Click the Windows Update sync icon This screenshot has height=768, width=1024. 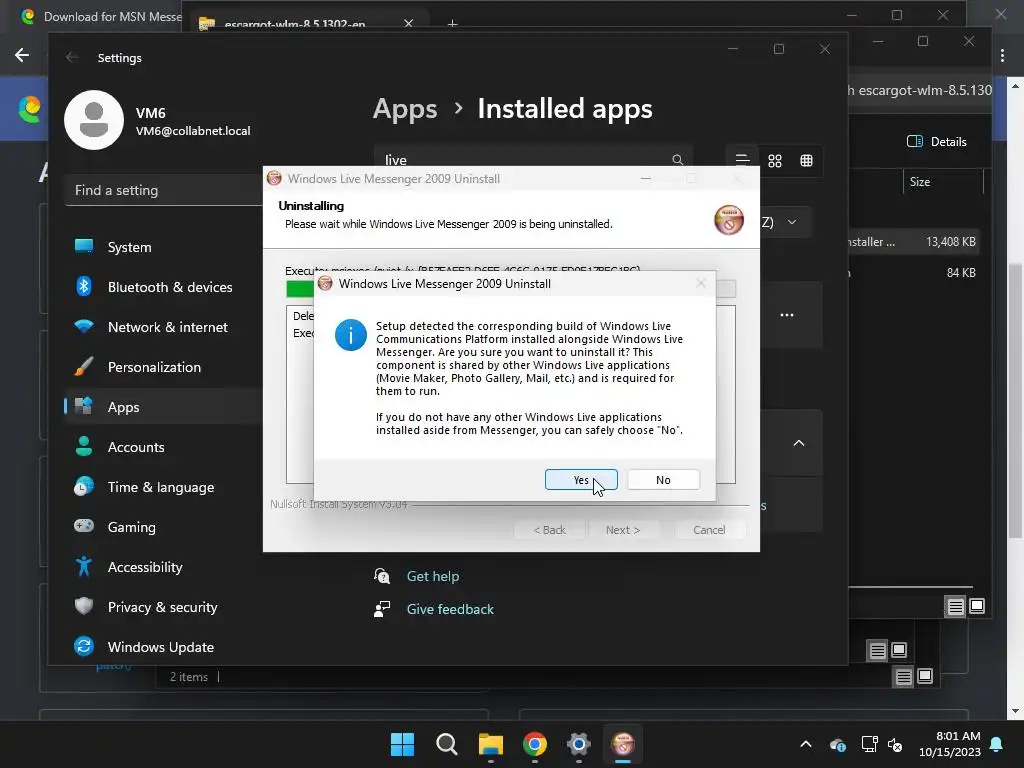[84, 647]
